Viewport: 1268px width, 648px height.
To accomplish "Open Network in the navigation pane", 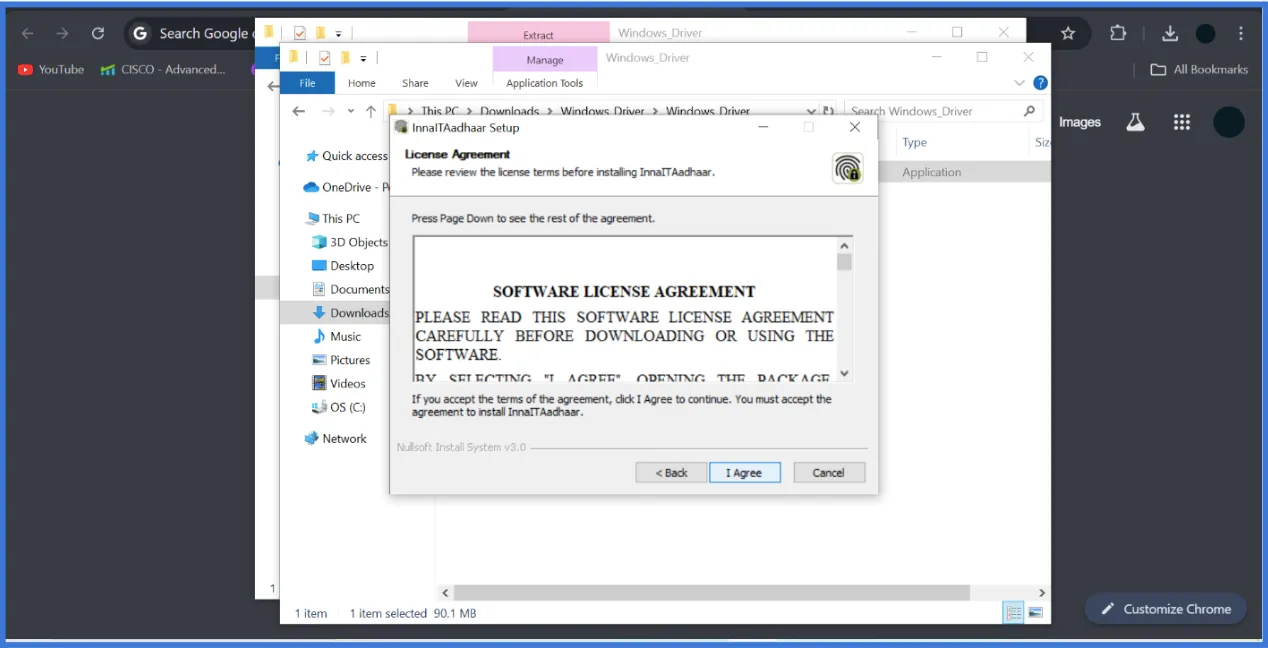I will (x=335, y=438).
